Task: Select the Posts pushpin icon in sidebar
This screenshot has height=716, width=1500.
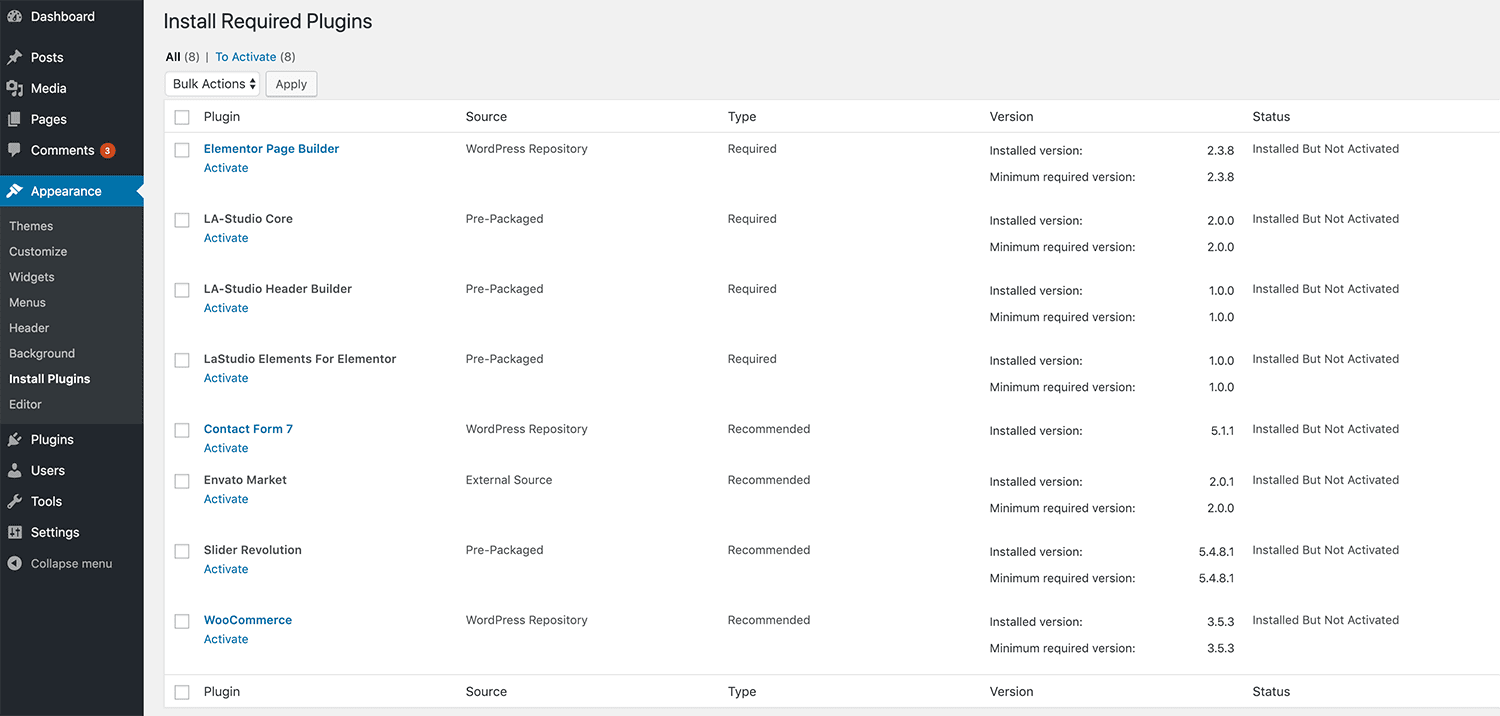Action: pos(14,57)
